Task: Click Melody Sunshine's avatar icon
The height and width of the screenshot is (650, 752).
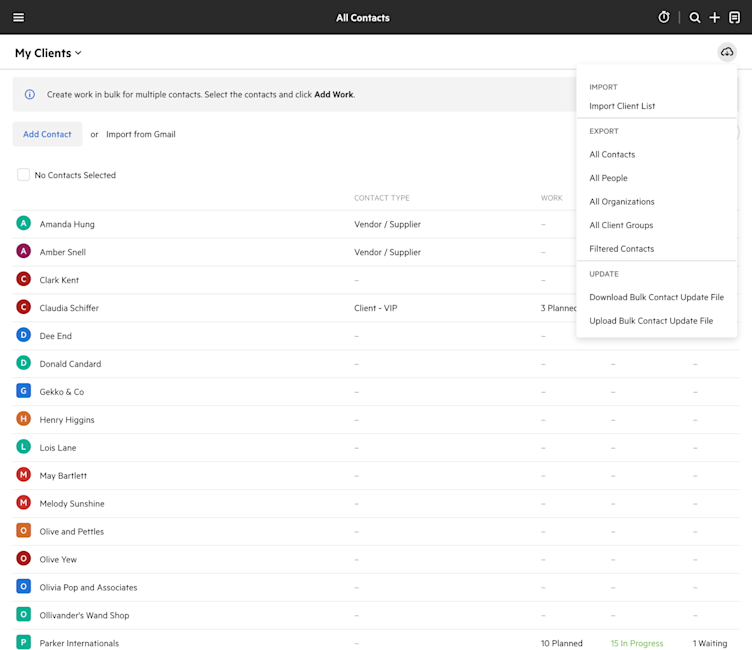Action: 24,502
